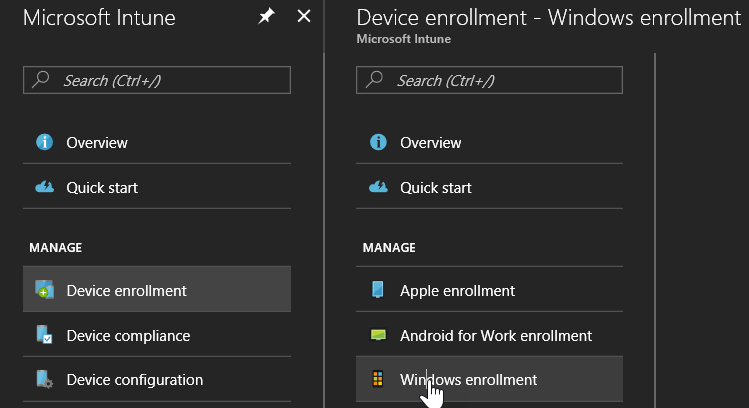
Task: Click the Android for Work enrollment icon
Action: click(x=378, y=336)
